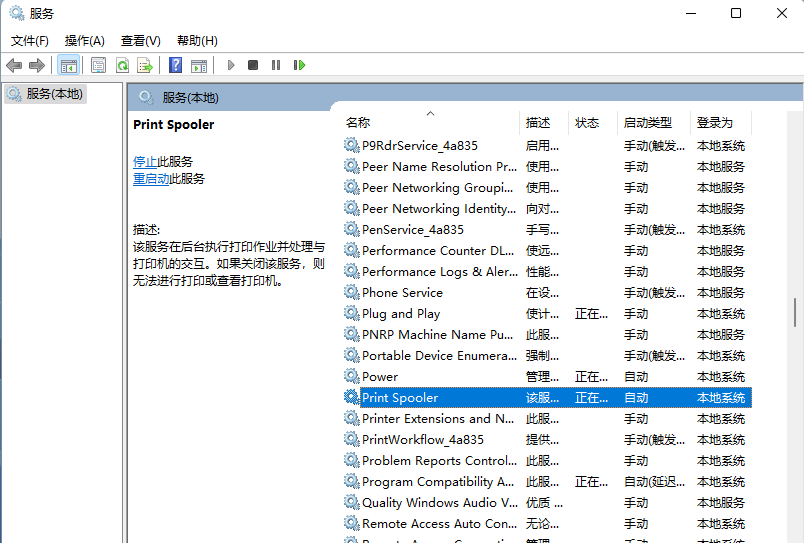
Task: Click the gear icon beside Remote Access Auto Con...
Action: (351, 524)
